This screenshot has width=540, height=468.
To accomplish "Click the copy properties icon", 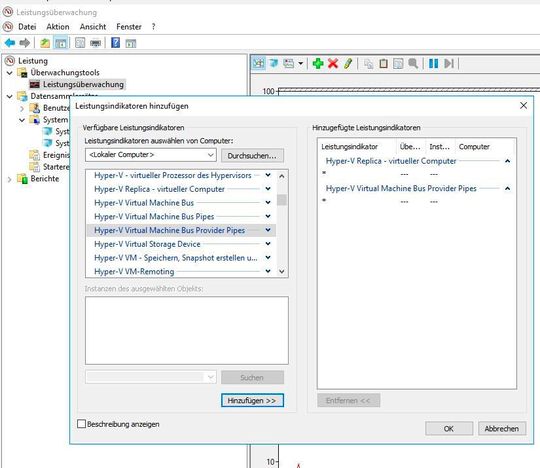I will [x=368, y=64].
